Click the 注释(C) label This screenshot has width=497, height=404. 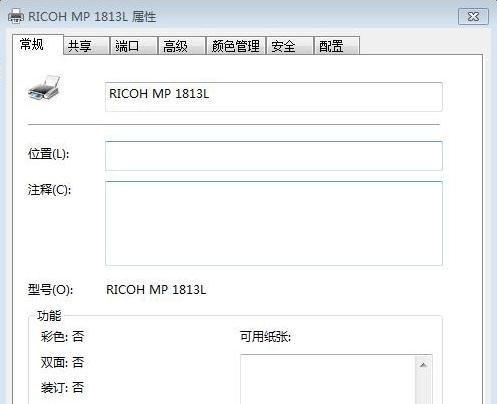point(49,190)
